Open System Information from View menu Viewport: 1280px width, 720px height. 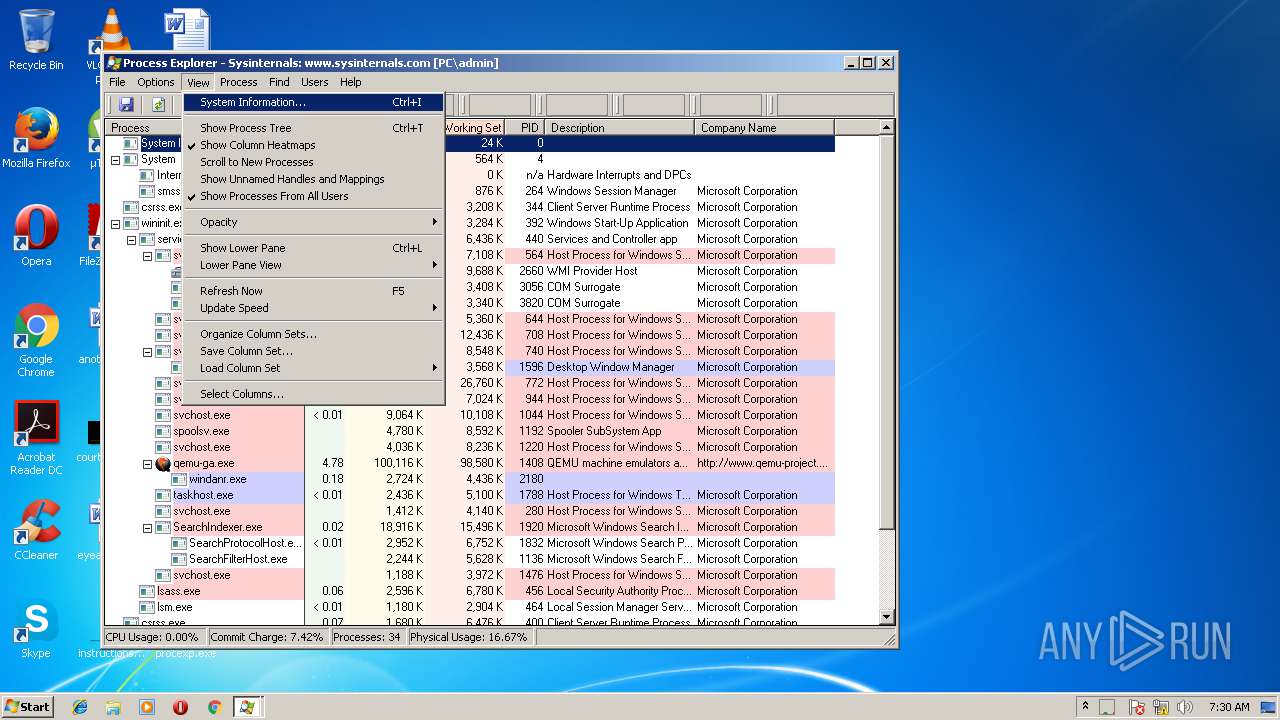[314, 102]
